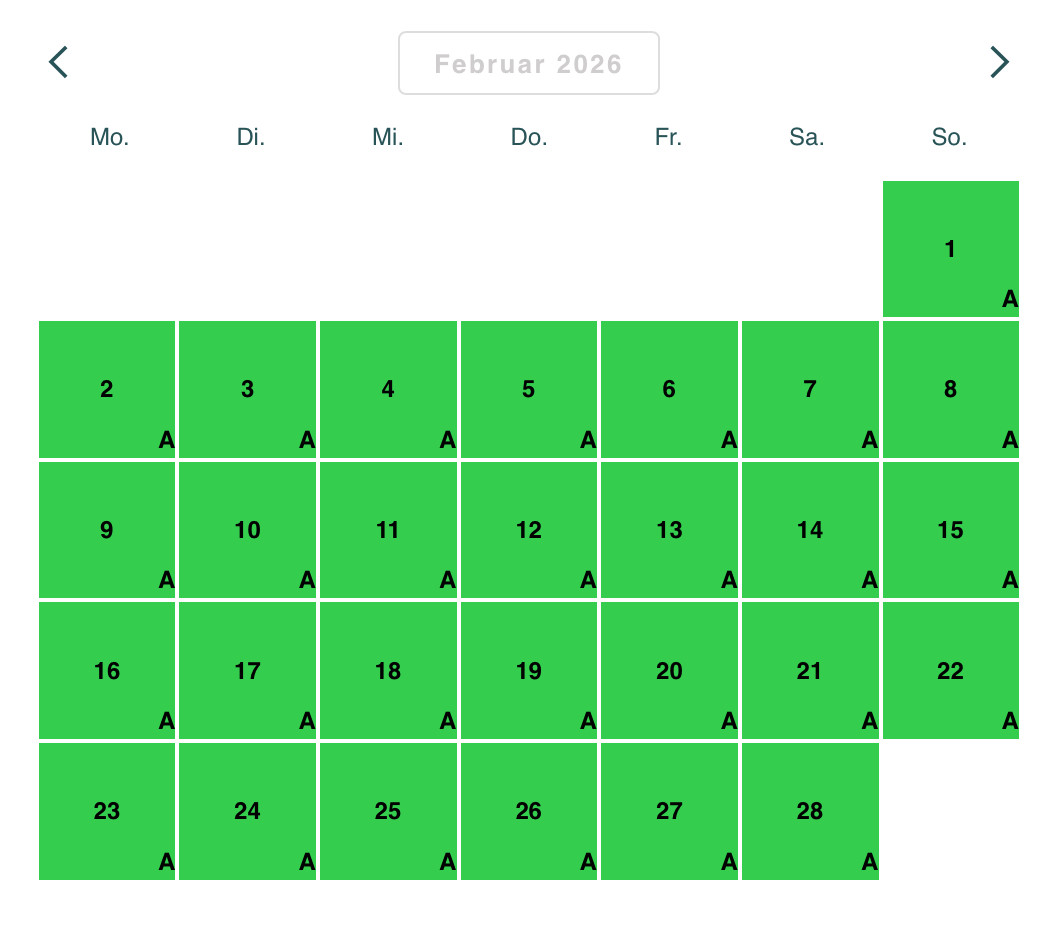Select the last day, February 28
Screen dimensions: 1059x925
point(810,811)
